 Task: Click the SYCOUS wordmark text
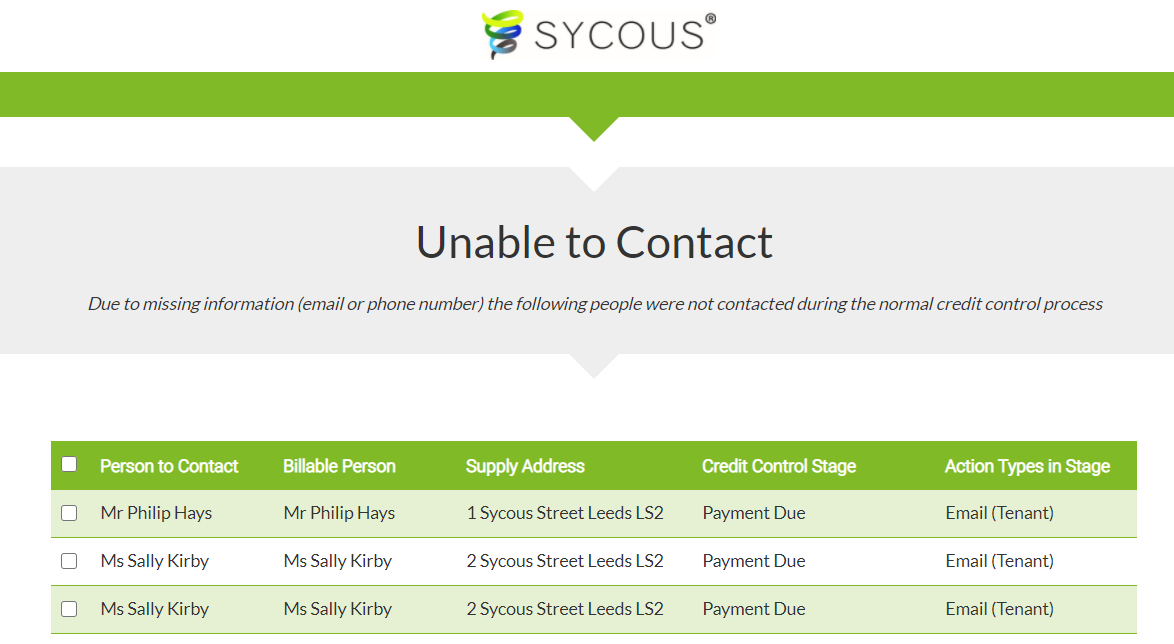[619, 35]
